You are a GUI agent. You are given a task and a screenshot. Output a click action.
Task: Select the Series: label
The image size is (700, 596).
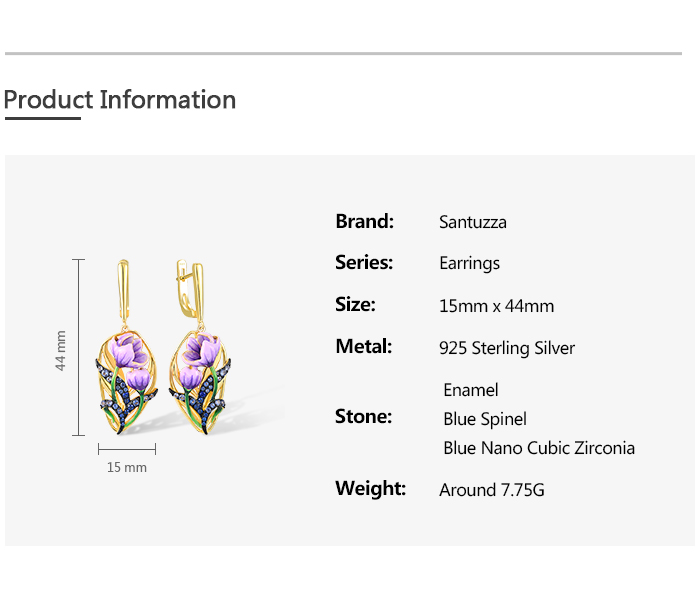coord(364,262)
